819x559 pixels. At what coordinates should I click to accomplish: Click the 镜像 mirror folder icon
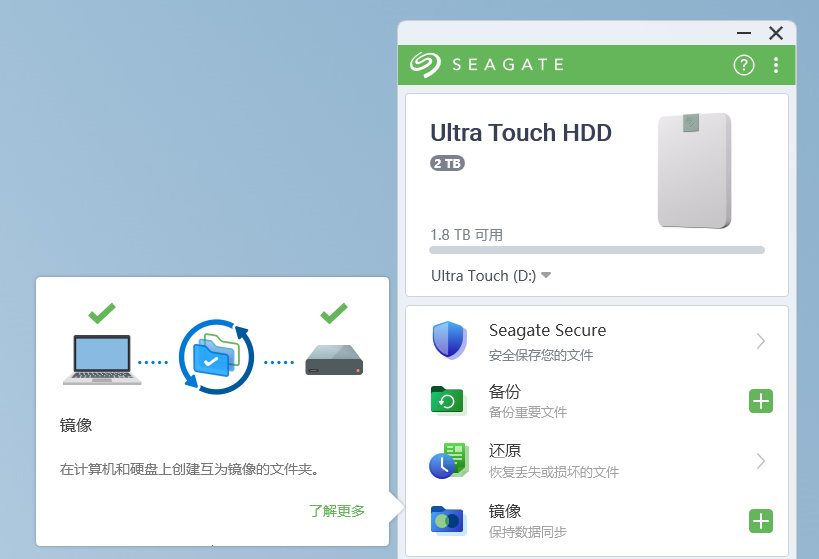coord(446,519)
